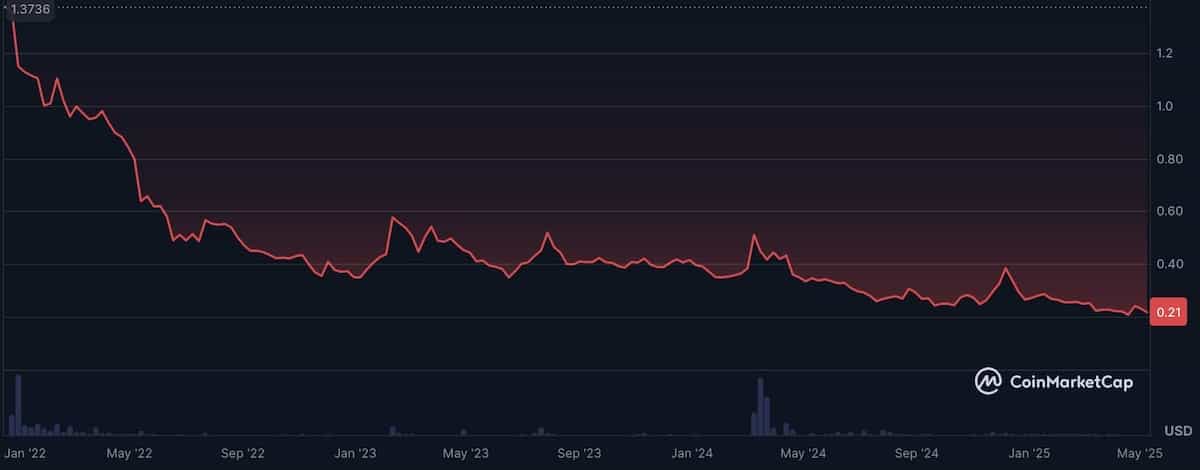
Task: Click the 1.2 price axis label
Action: [x=1165, y=53]
